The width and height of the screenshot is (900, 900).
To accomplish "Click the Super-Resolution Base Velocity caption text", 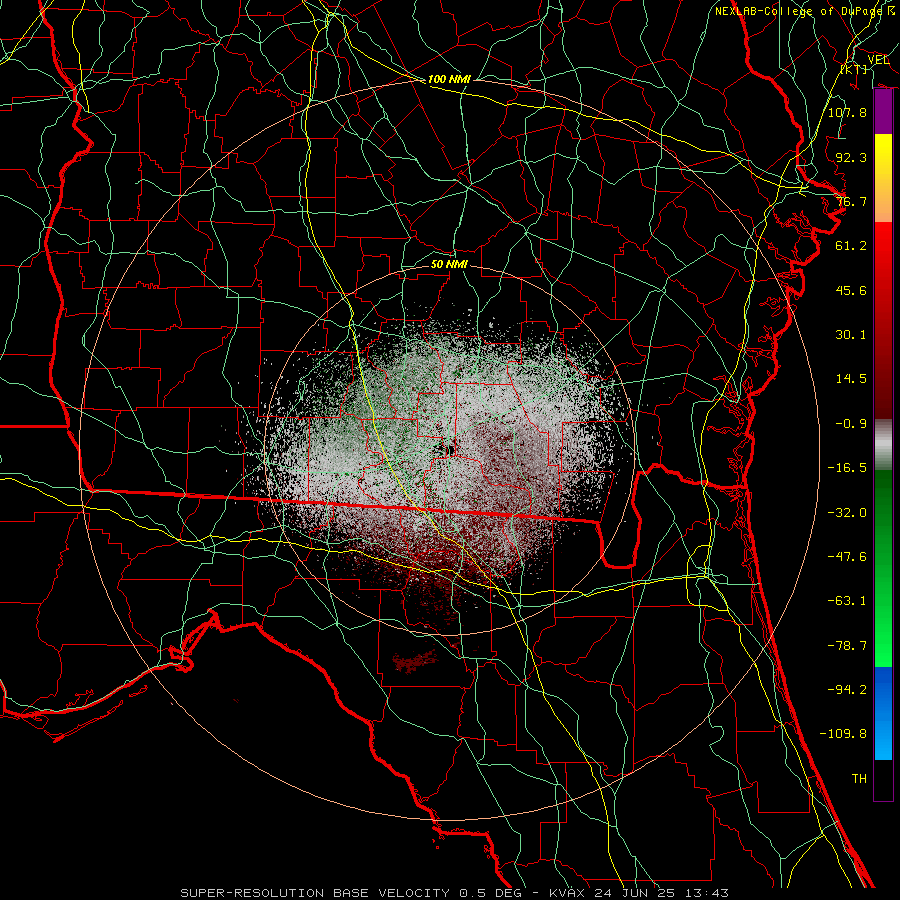I will coord(455,893).
